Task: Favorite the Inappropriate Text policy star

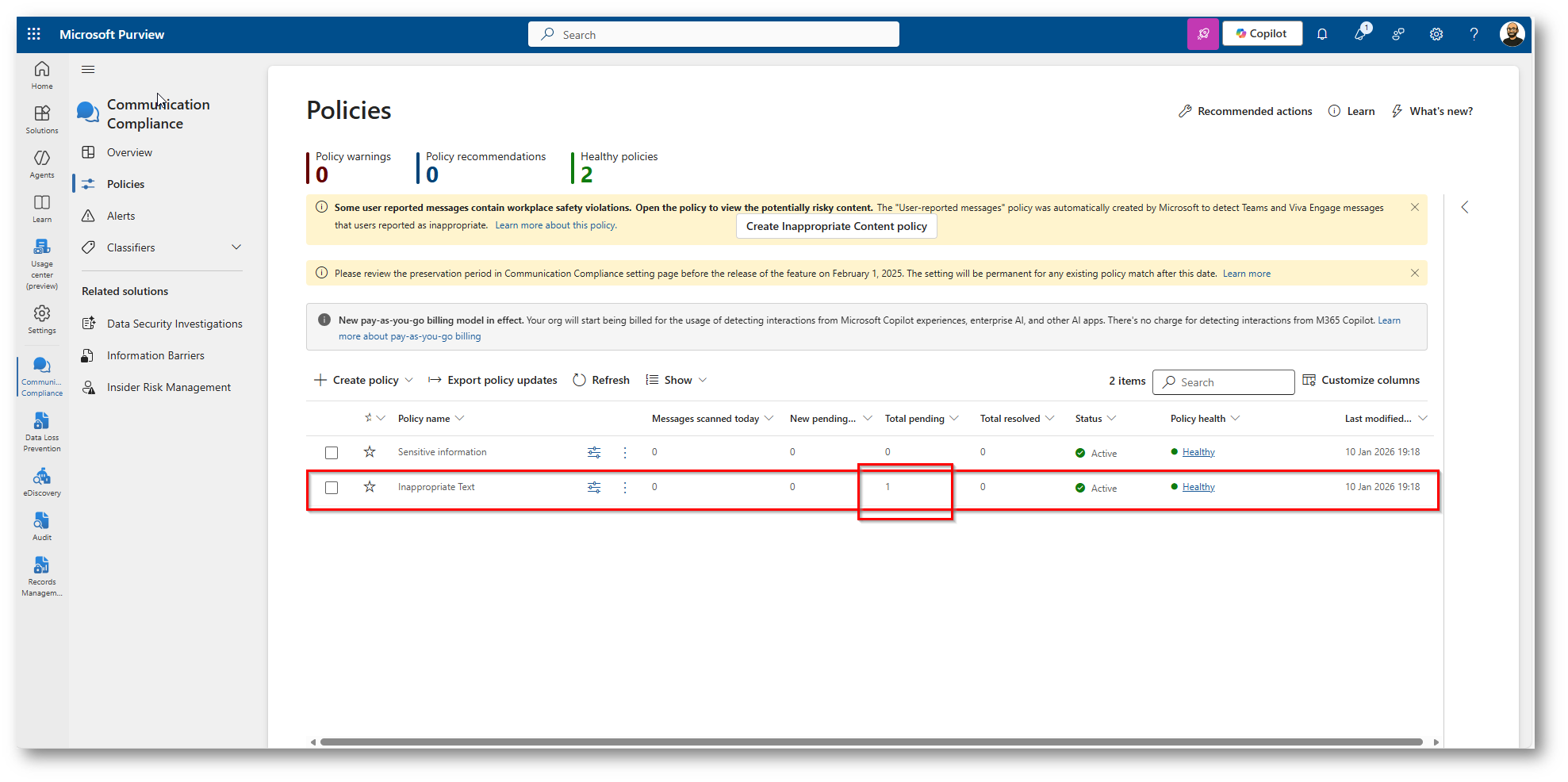Action: [370, 487]
